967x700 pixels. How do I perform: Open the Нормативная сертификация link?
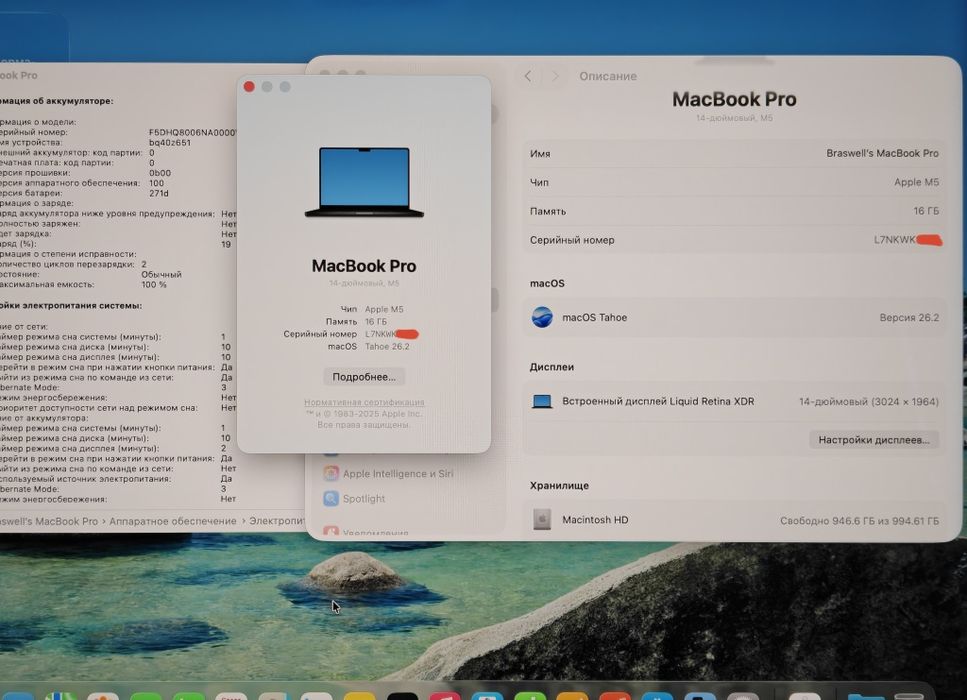point(364,402)
